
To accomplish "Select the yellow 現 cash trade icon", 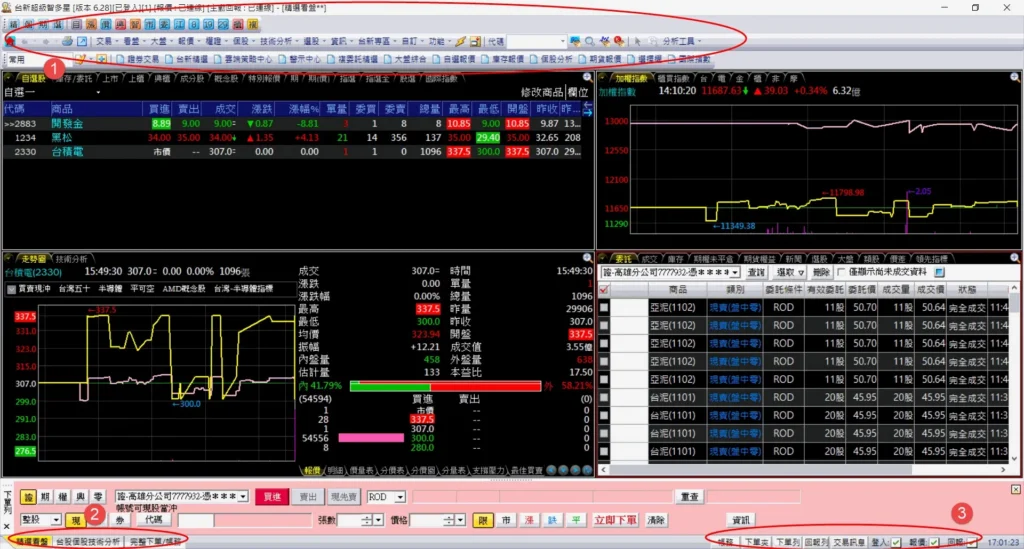I will coord(75,520).
